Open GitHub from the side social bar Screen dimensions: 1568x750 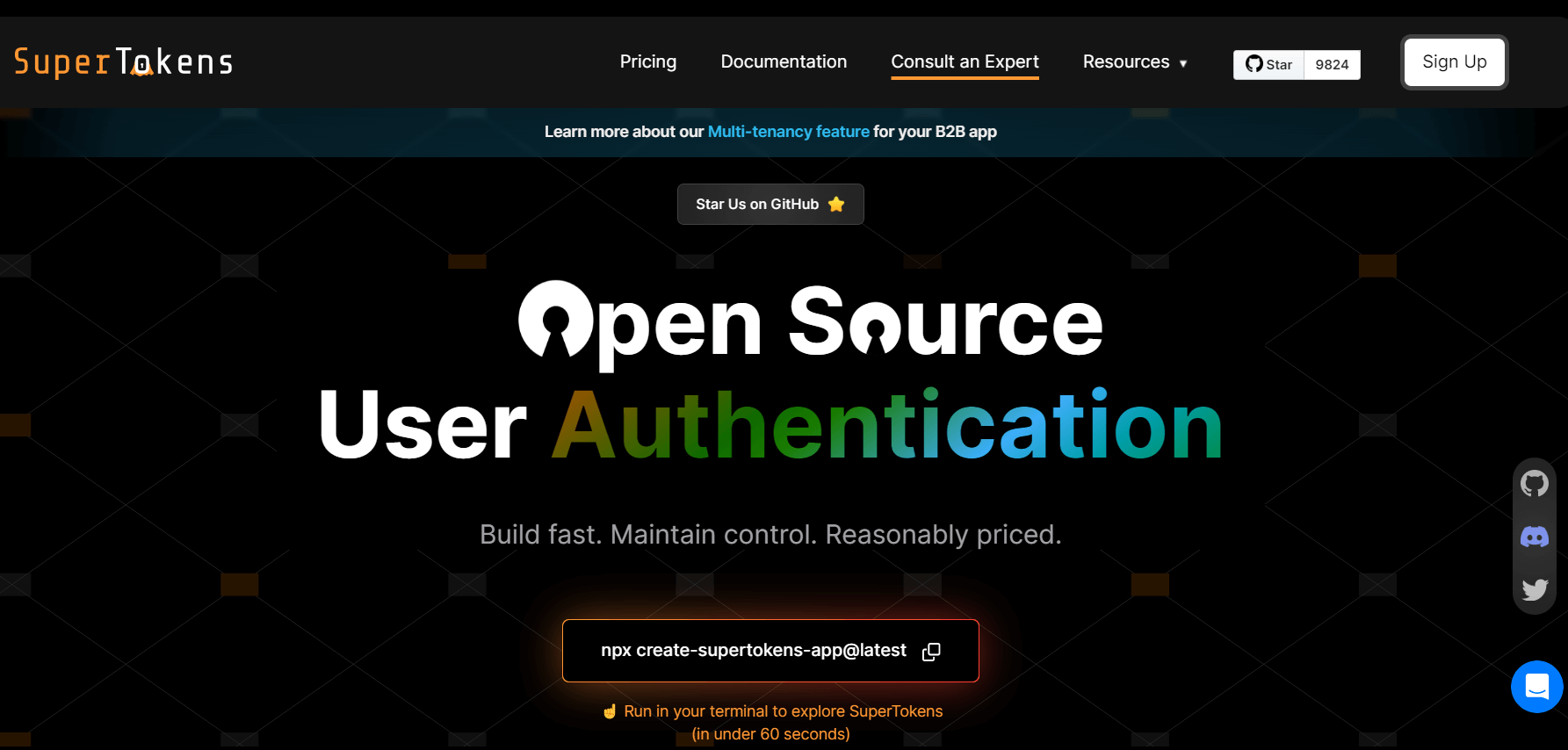click(1535, 483)
